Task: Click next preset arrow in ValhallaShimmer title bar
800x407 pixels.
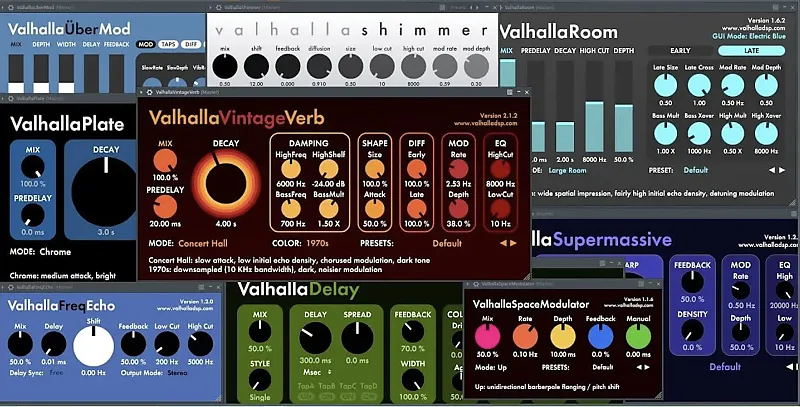Action: pyautogui.click(x=479, y=8)
